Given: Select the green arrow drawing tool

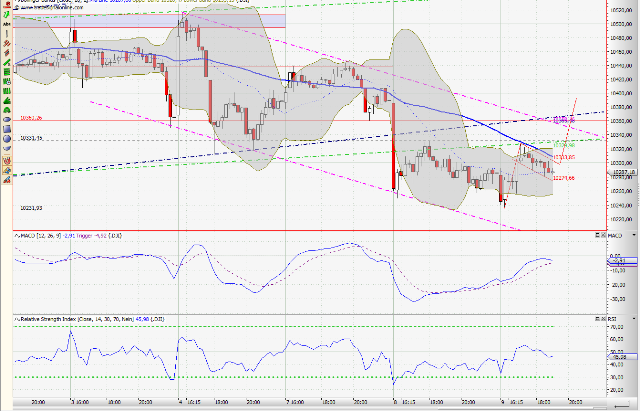Looking at the screenshot, I should click(x=7, y=14).
